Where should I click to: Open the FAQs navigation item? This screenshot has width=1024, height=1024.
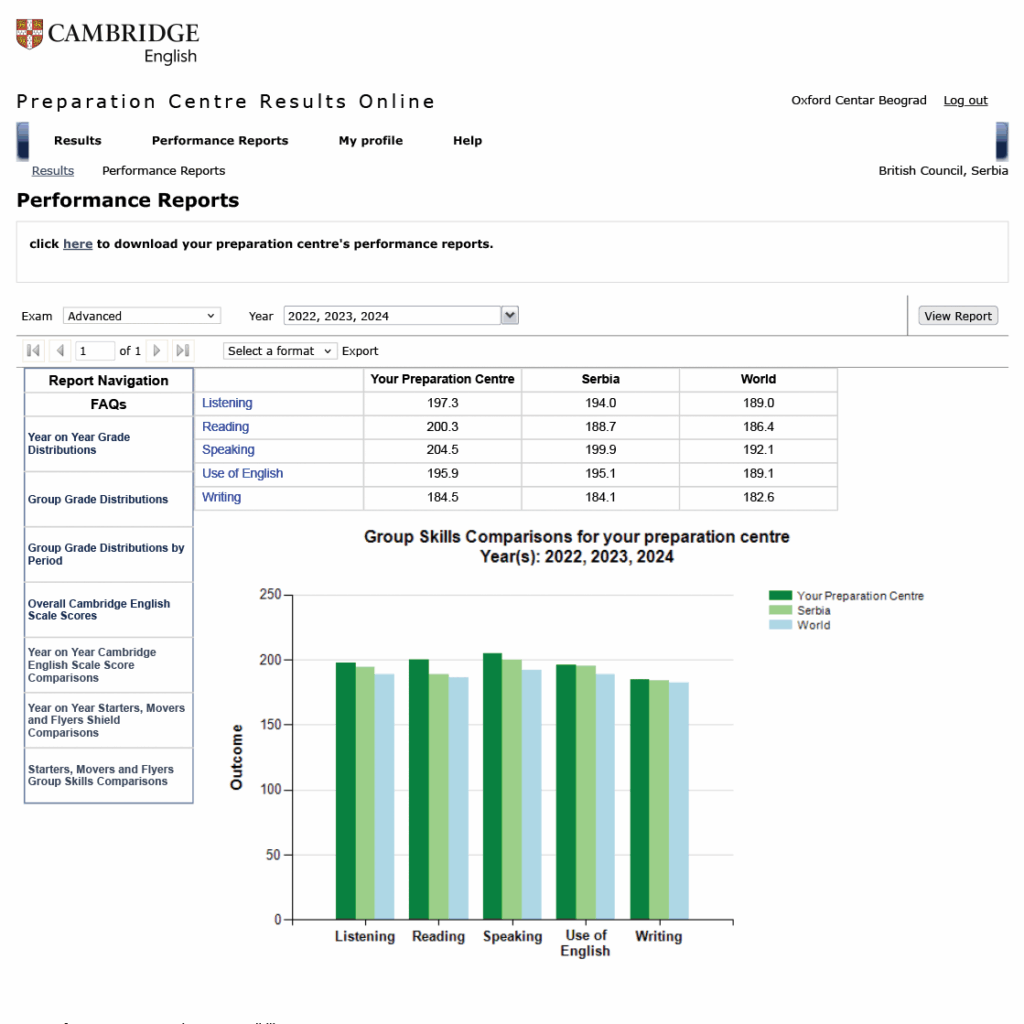click(108, 404)
